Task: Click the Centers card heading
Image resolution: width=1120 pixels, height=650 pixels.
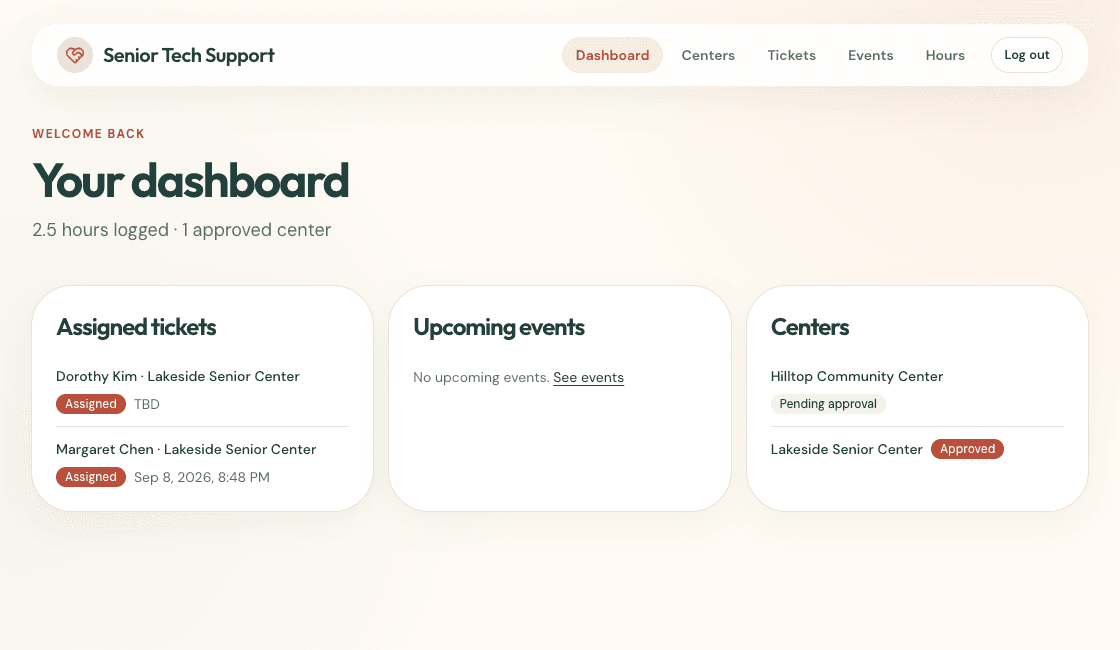Action: 810,327
